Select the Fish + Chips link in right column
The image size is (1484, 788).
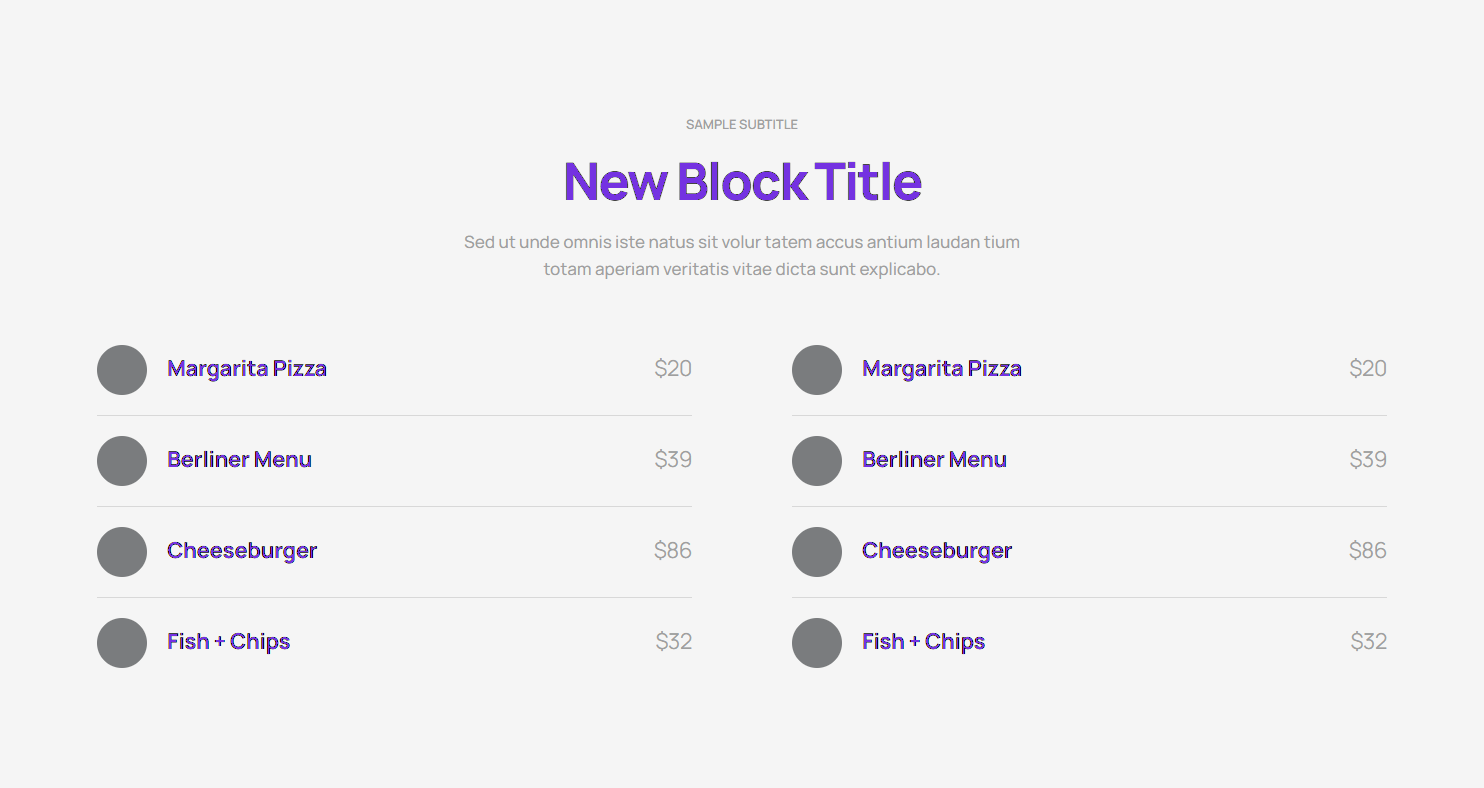tap(923, 641)
